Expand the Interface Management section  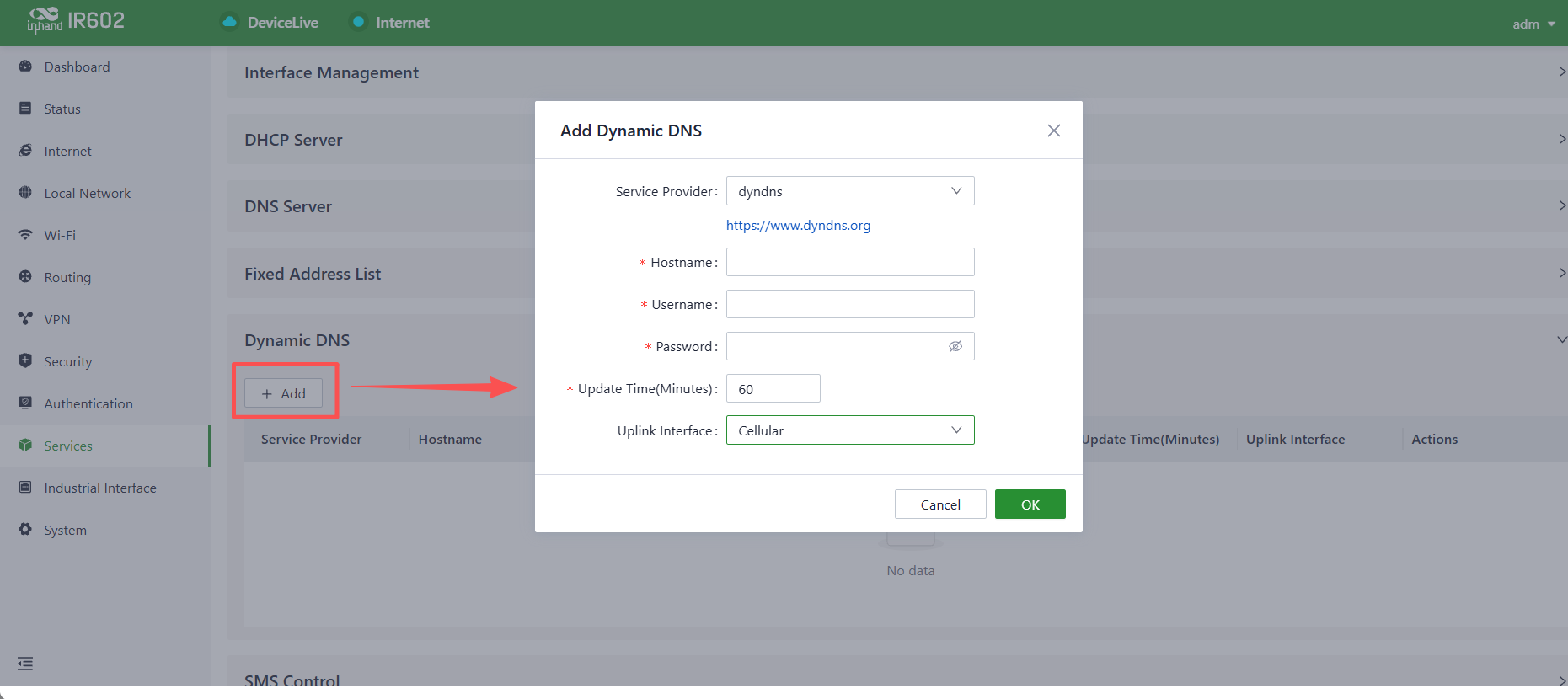[1561, 72]
